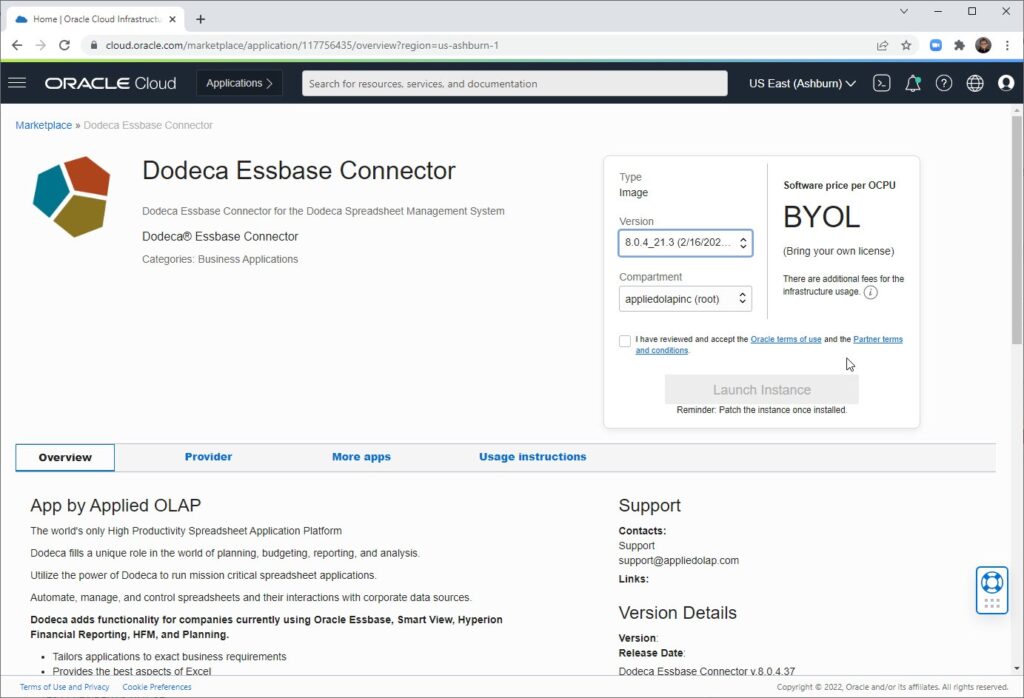Open the user profile icon in Oracle header
The height and width of the screenshot is (698, 1024).
click(1006, 83)
